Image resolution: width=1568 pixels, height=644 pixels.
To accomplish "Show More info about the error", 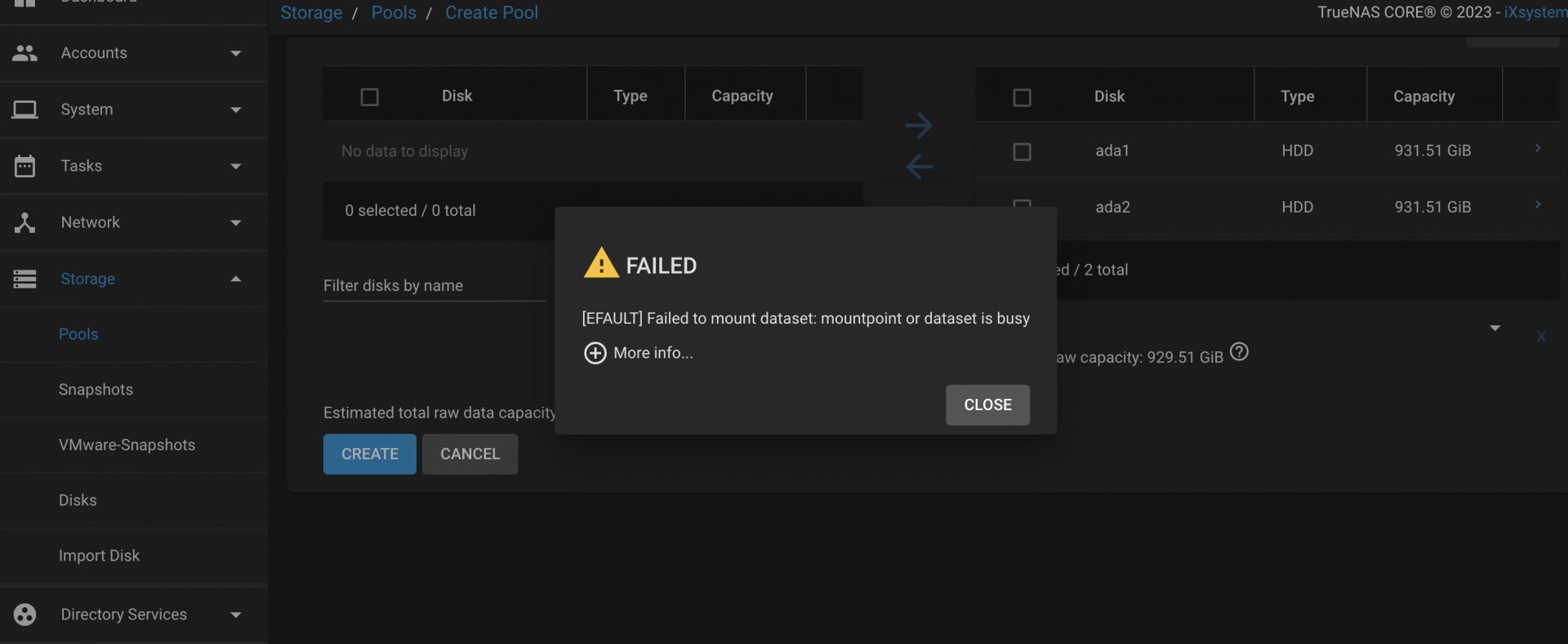I will (653, 353).
